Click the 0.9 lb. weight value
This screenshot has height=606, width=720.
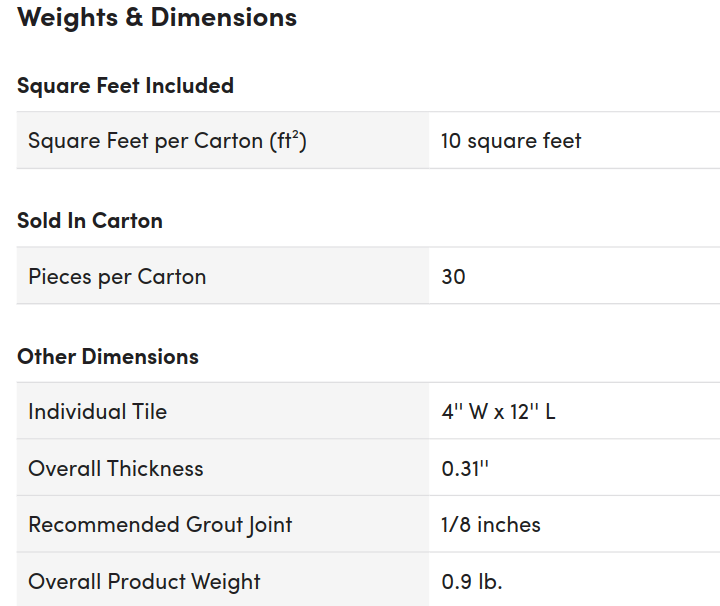coord(471,582)
